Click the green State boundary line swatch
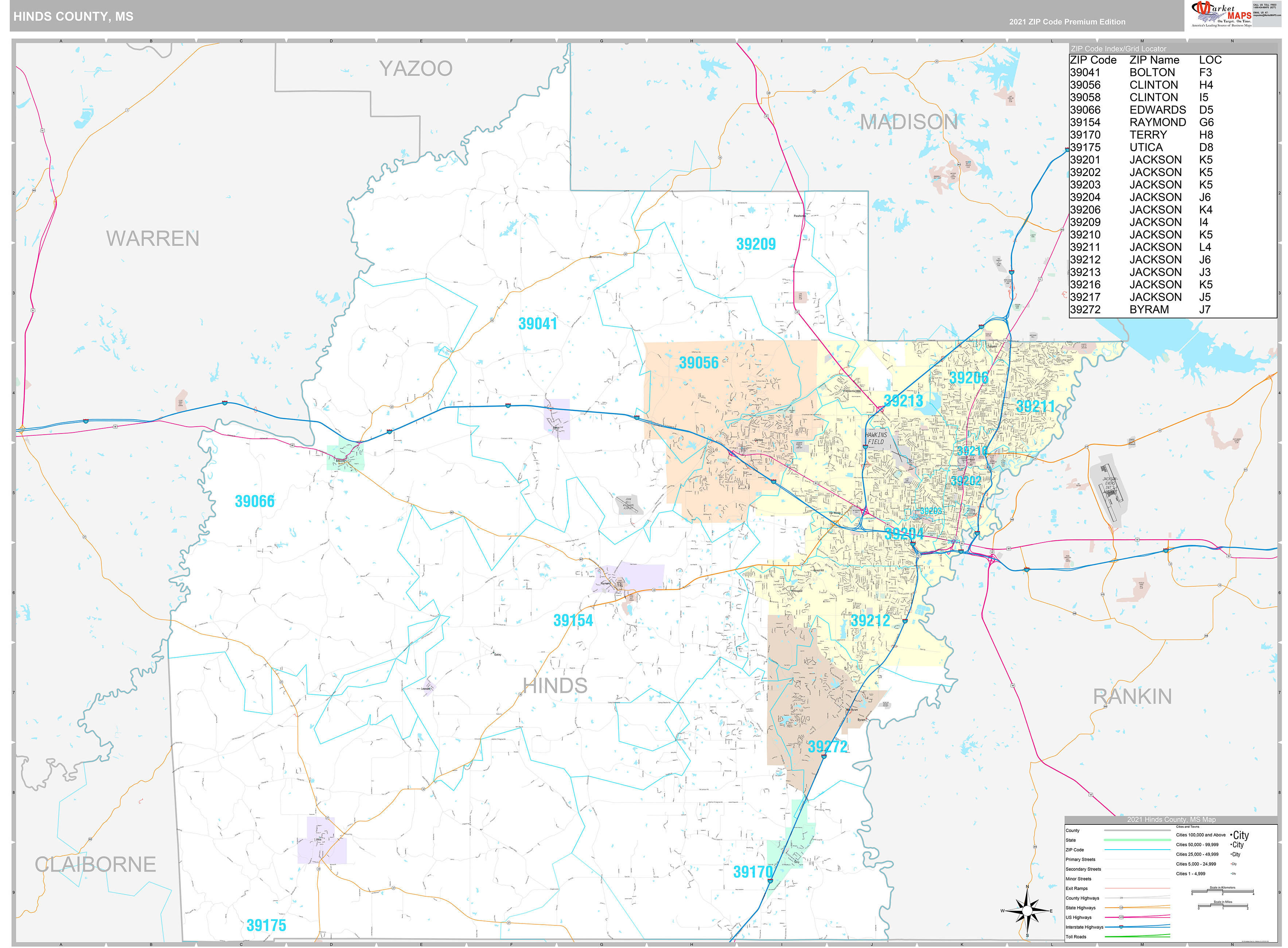1288x948 pixels. pos(1137,840)
